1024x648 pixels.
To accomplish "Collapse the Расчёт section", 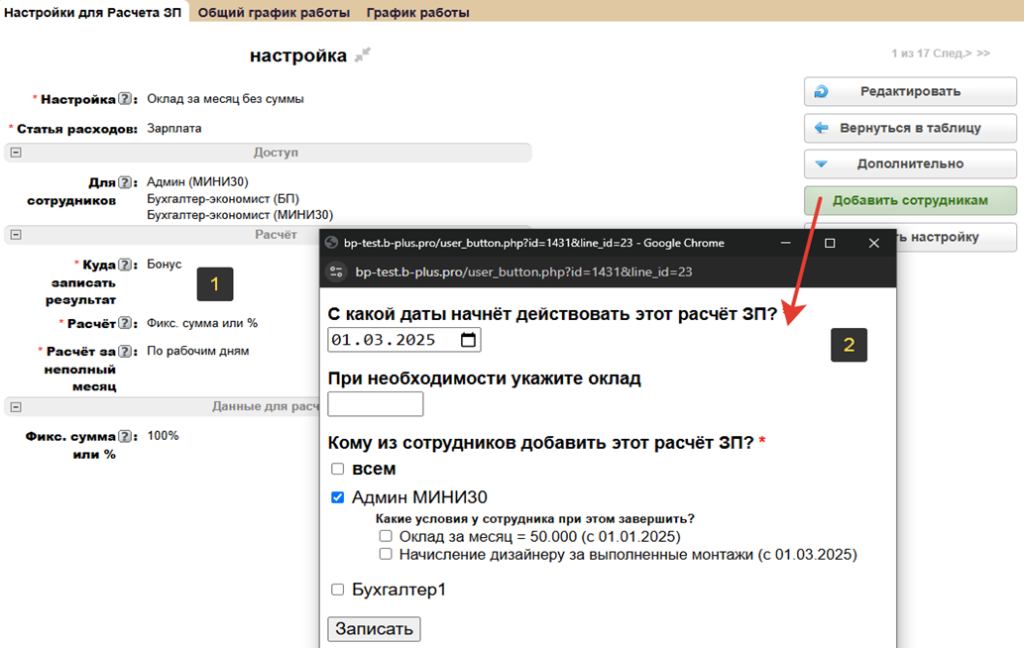I will tap(15, 235).
